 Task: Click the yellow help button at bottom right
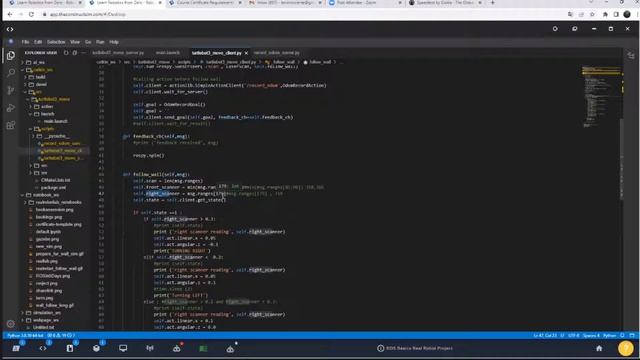[x=626, y=348]
